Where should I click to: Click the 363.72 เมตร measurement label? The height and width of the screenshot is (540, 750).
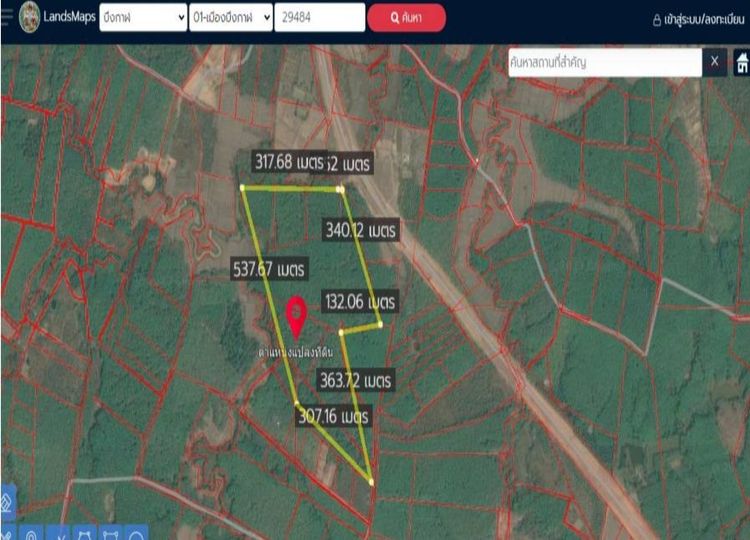click(x=355, y=381)
